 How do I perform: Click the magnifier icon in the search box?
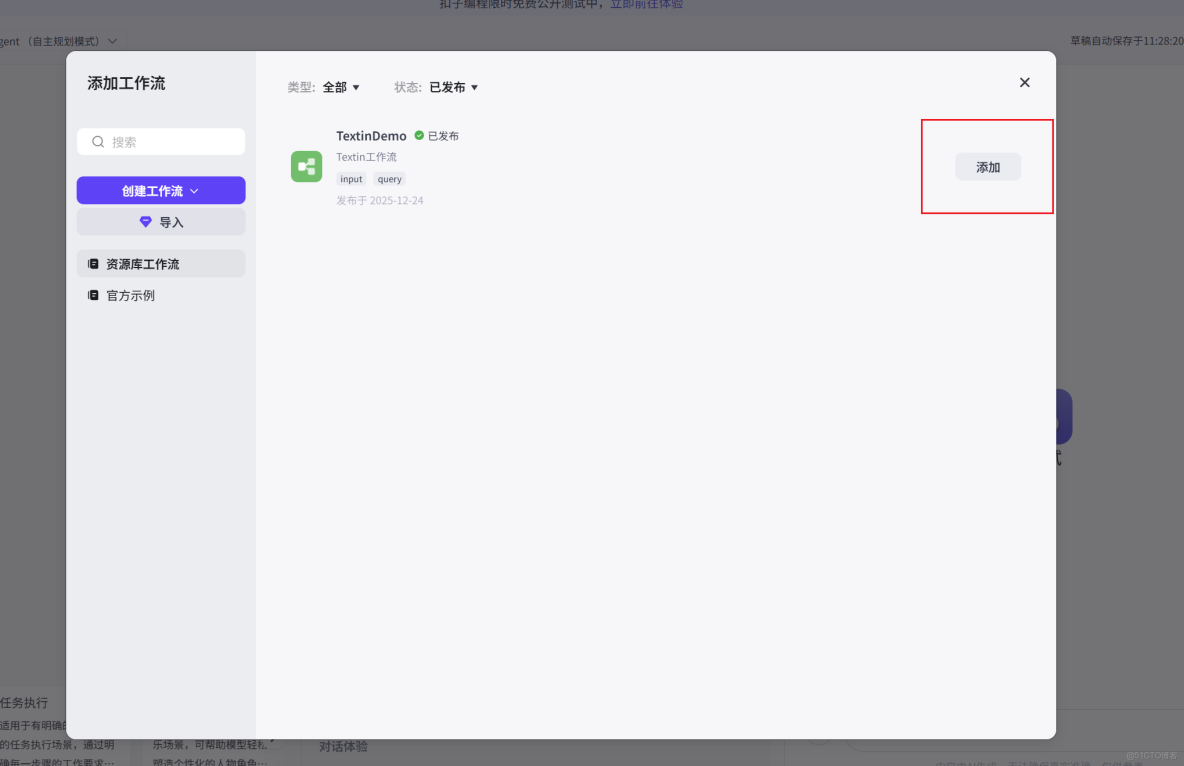point(98,141)
